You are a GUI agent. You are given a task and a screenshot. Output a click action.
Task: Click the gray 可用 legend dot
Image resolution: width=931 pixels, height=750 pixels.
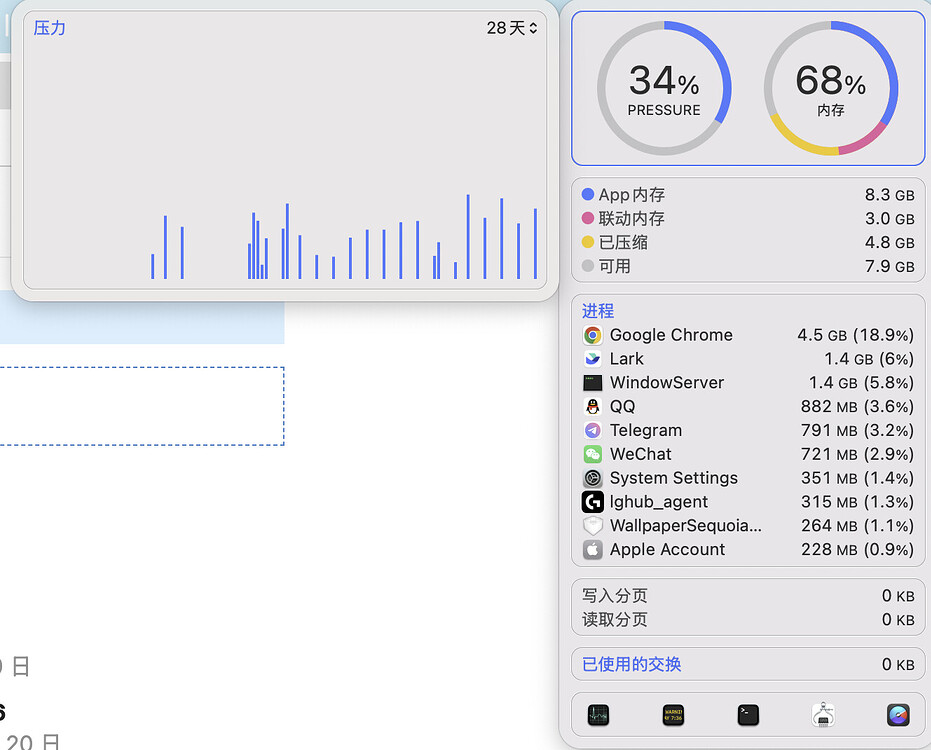coord(588,265)
